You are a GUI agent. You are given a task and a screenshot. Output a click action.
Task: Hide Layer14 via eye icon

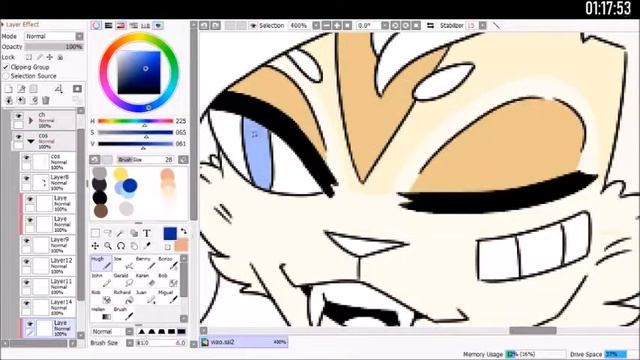[x=27, y=303]
